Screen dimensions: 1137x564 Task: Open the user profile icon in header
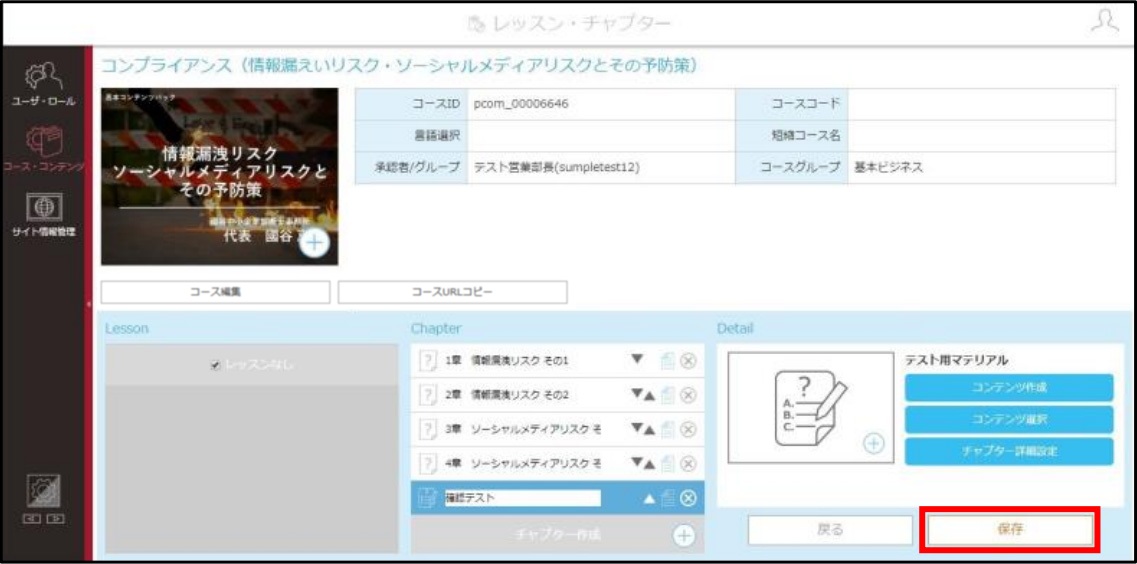coord(1104,22)
